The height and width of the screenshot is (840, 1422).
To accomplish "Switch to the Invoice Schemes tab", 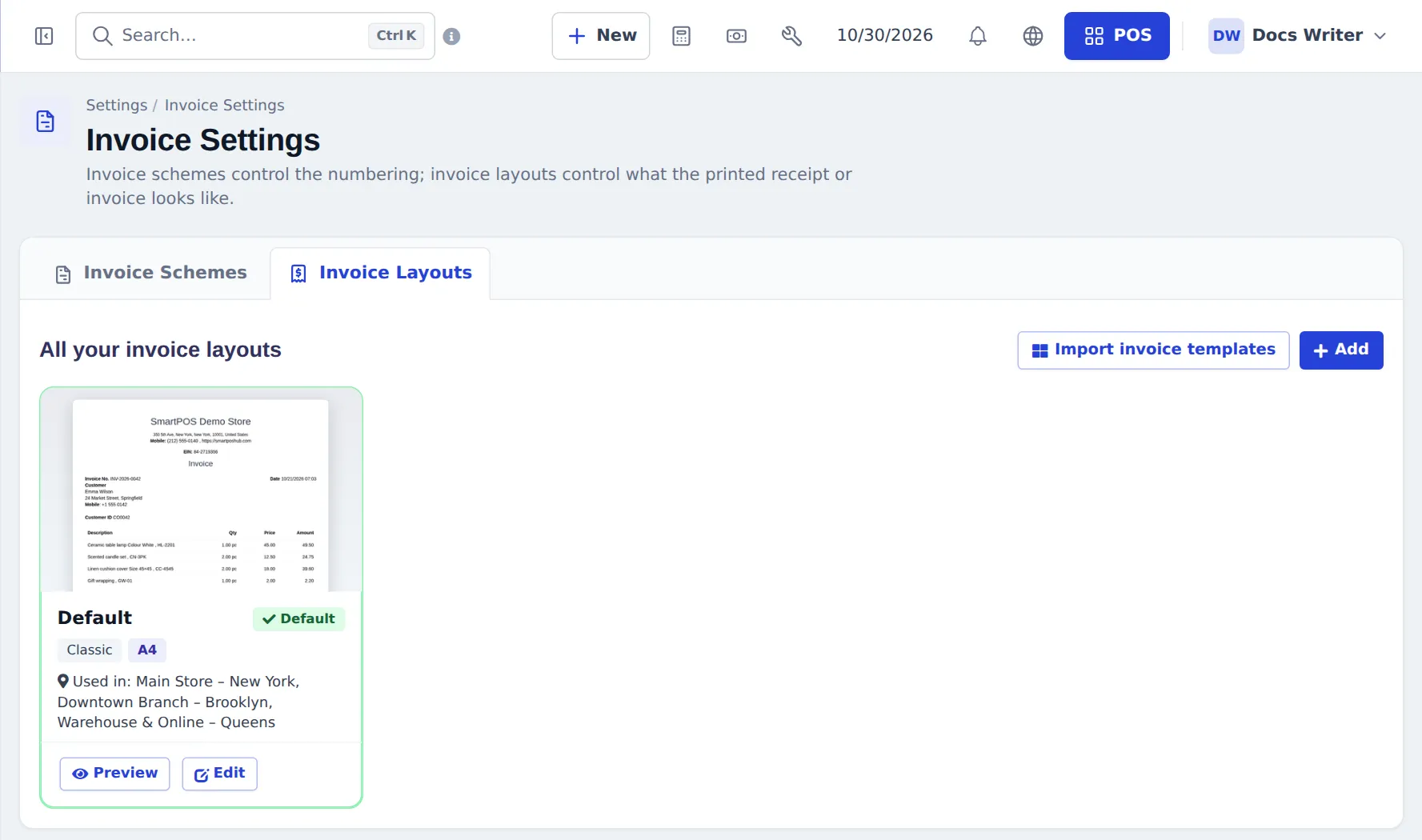I will (151, 273).
